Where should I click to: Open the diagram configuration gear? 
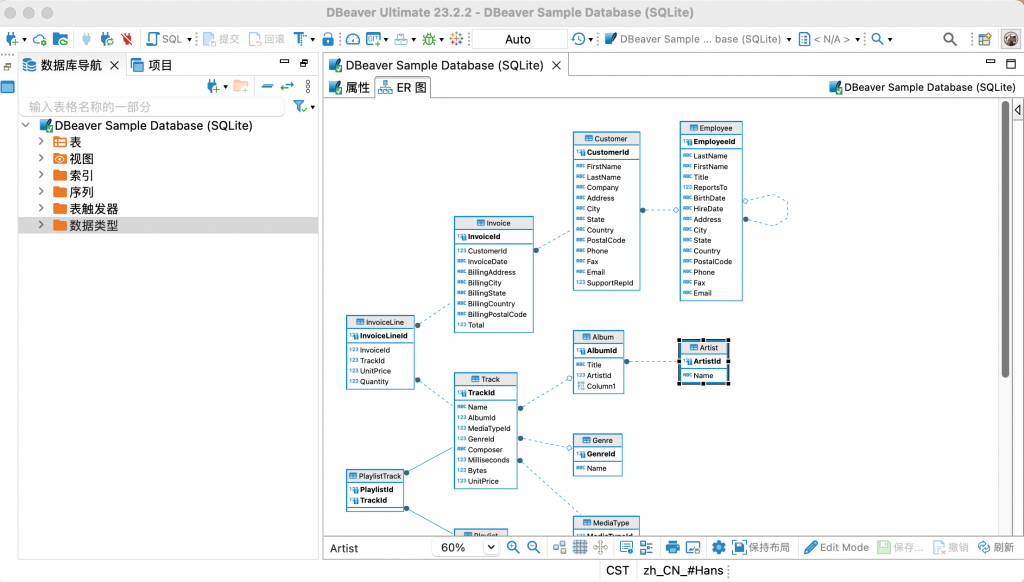(718, 547)
